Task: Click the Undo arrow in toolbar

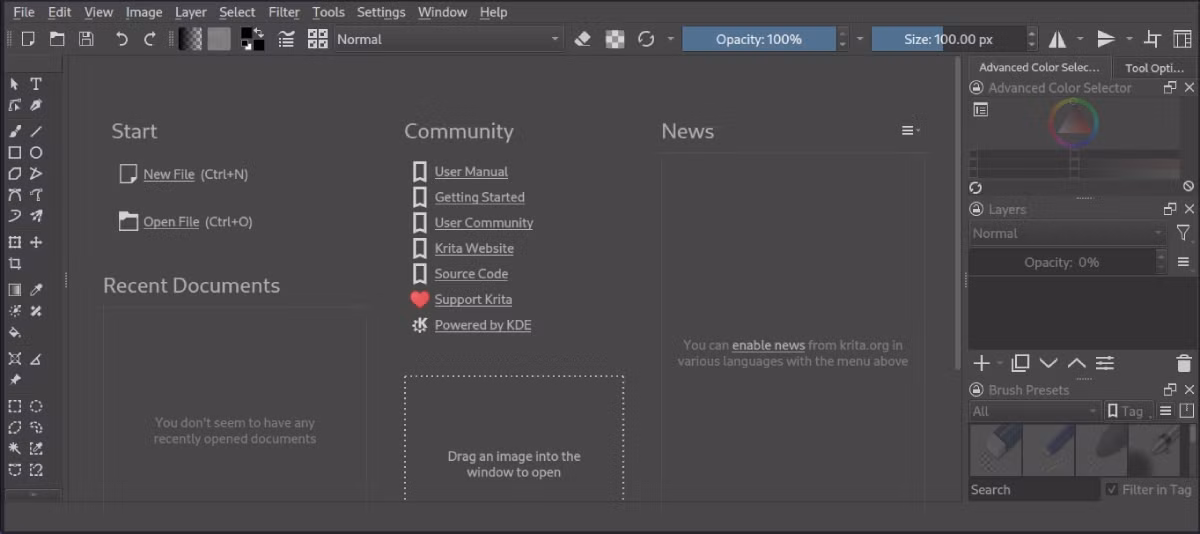Action: (x=122, y=39)
